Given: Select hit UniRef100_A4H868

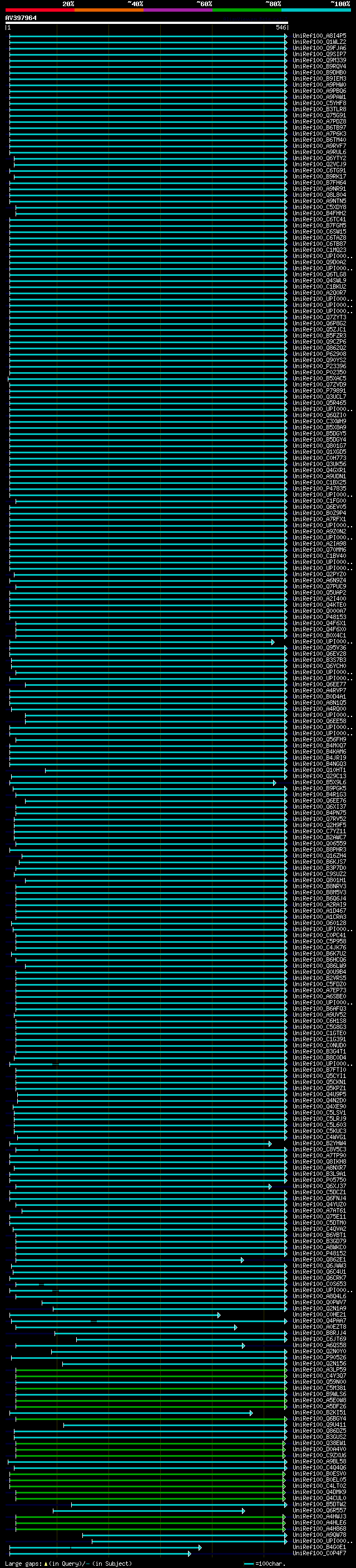Looking at the screenshot, I should [x=319, y=1529].
